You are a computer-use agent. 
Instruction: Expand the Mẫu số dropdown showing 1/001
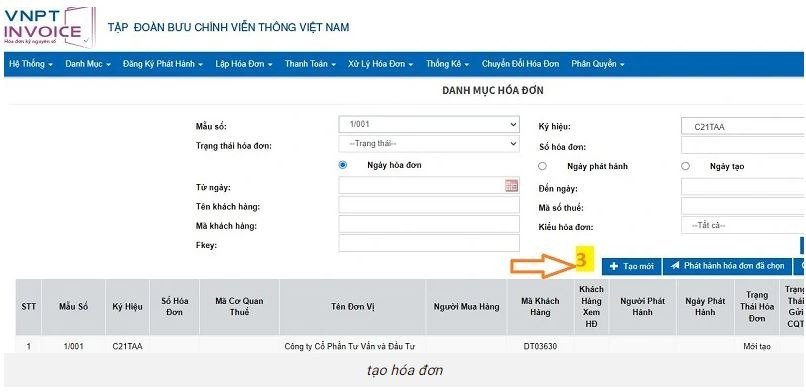point(429,125)
